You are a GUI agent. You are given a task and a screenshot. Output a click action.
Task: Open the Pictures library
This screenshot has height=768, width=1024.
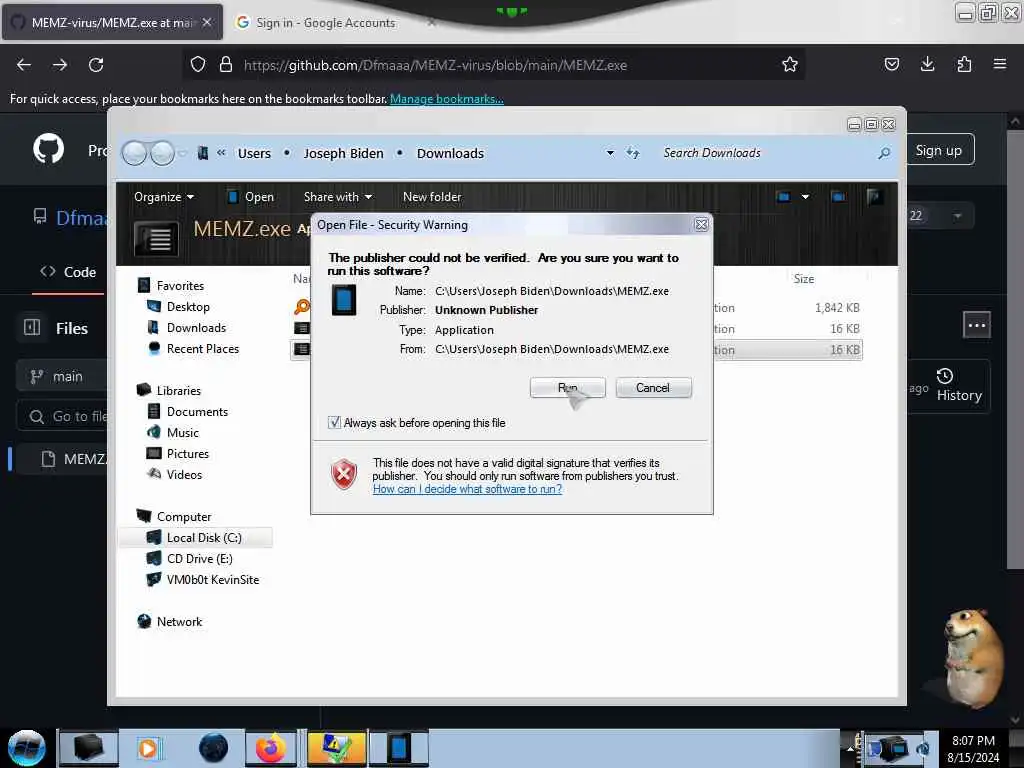[x=178, y=453]
